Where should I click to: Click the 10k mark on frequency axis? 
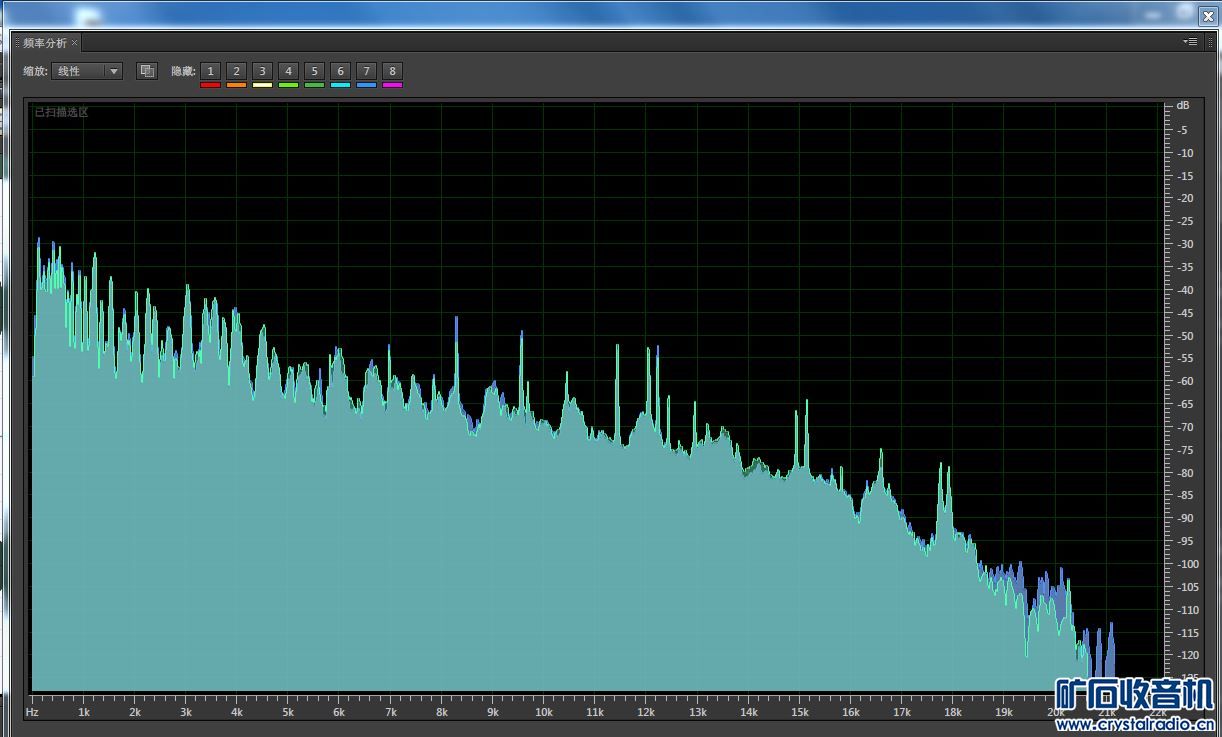(x=543, y=712)
